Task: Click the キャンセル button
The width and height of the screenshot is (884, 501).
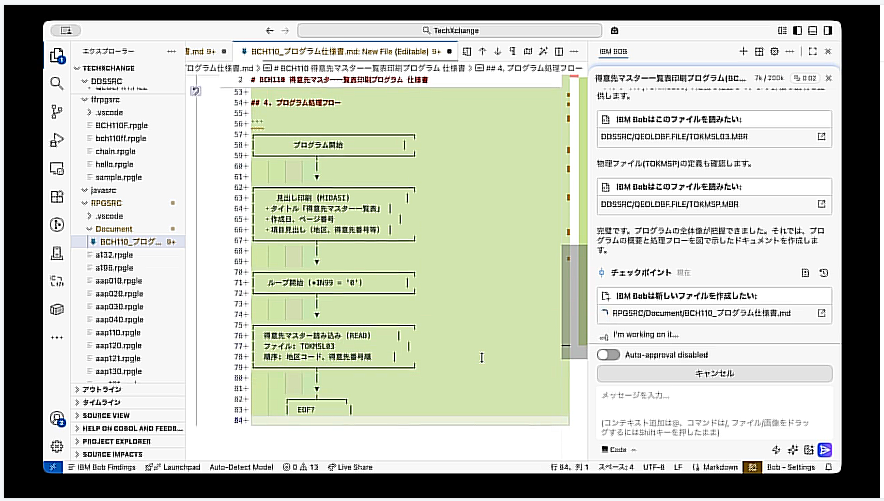Action: tap(714, 374)
